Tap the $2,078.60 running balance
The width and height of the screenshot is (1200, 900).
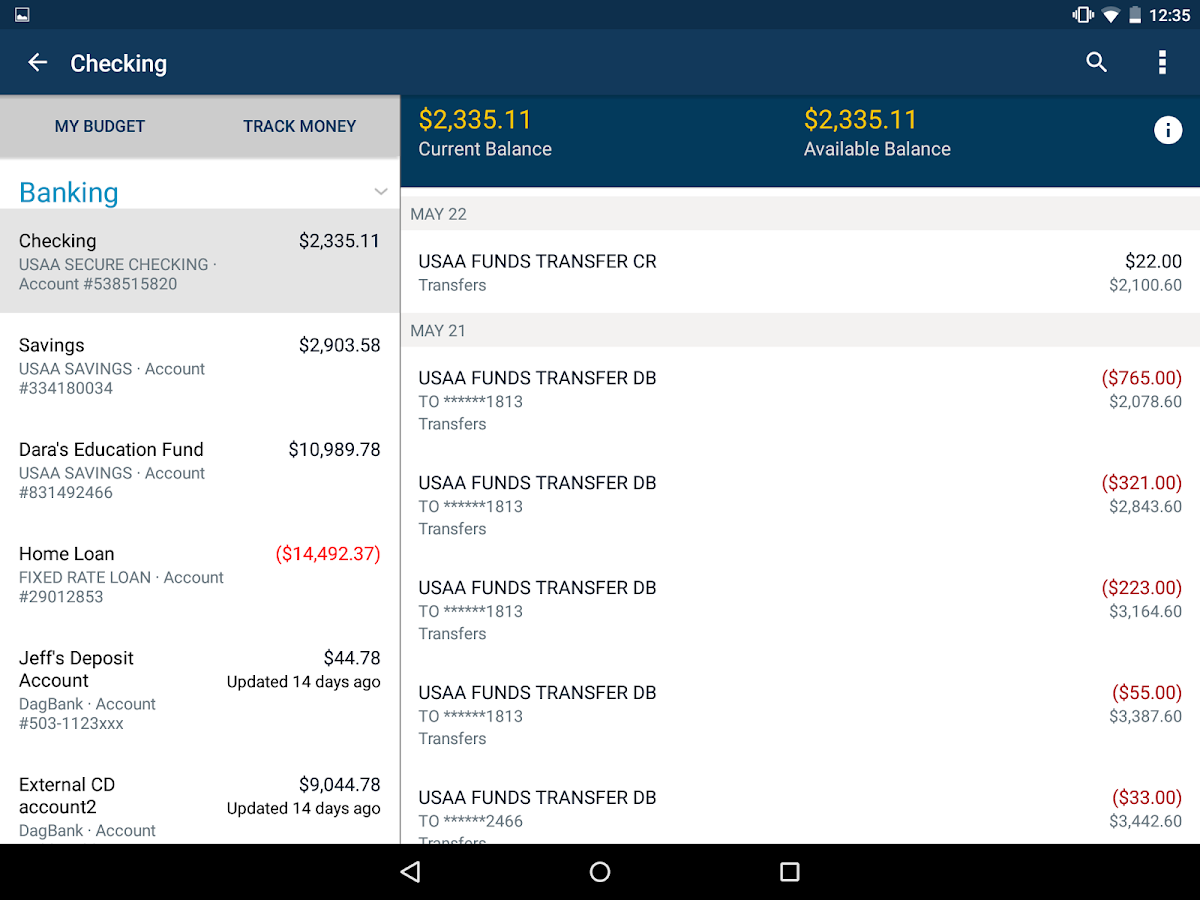click(x=1146, y=402)
